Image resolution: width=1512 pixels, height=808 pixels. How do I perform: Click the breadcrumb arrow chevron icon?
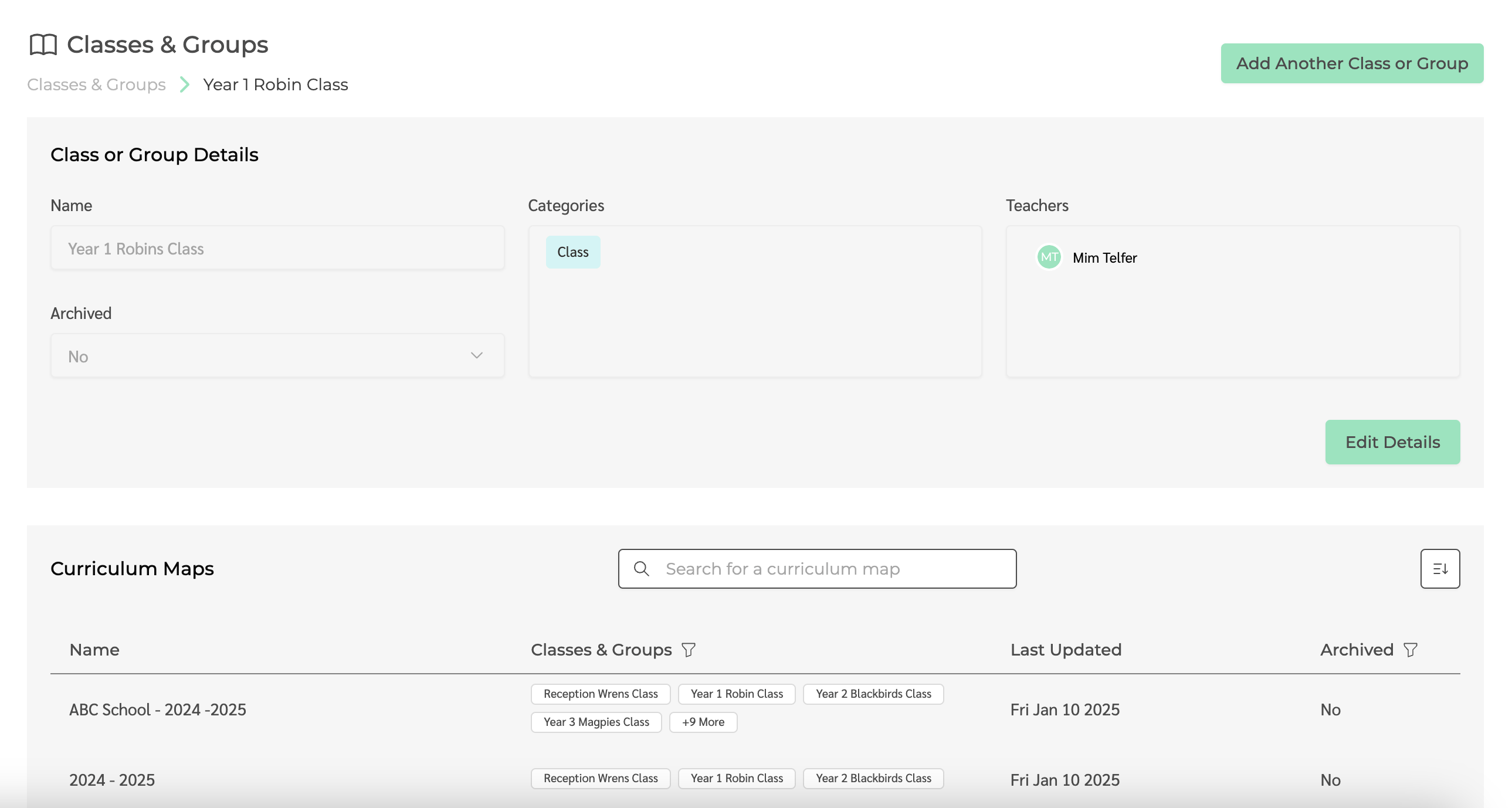tap(185, 84)
